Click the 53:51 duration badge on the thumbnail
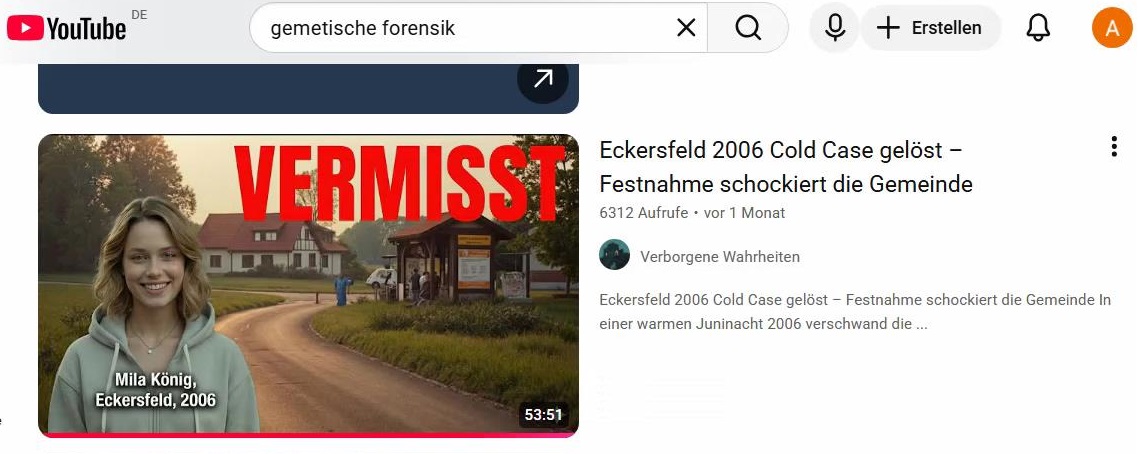This screenshot has width=1140, height=454. [544, 415]
